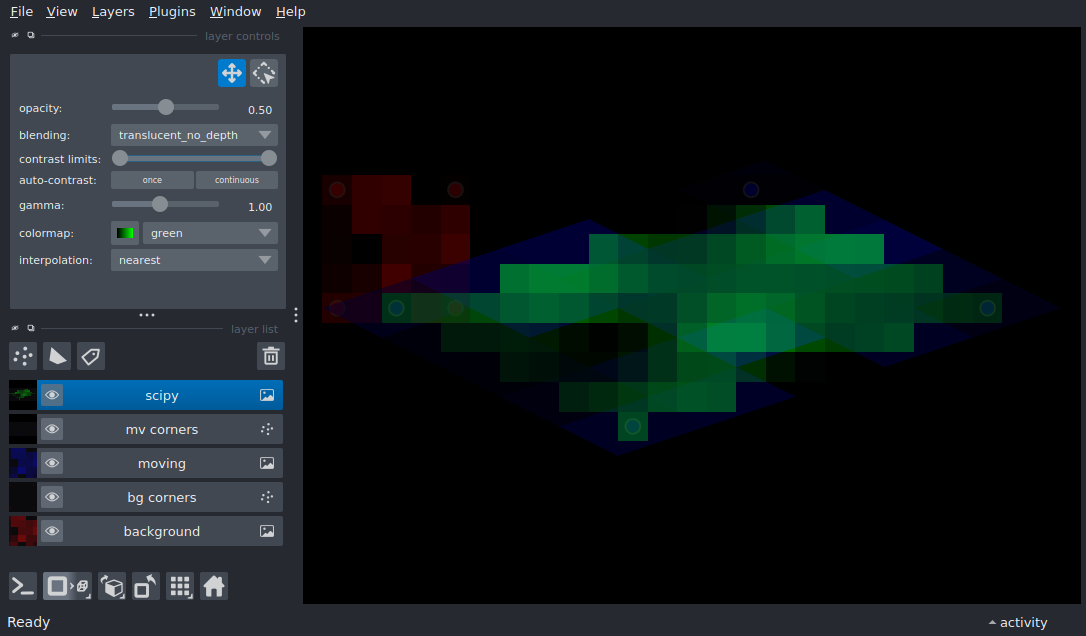Open the interpolation dropdown
The image size is (1086, 636).
[194, 260]
